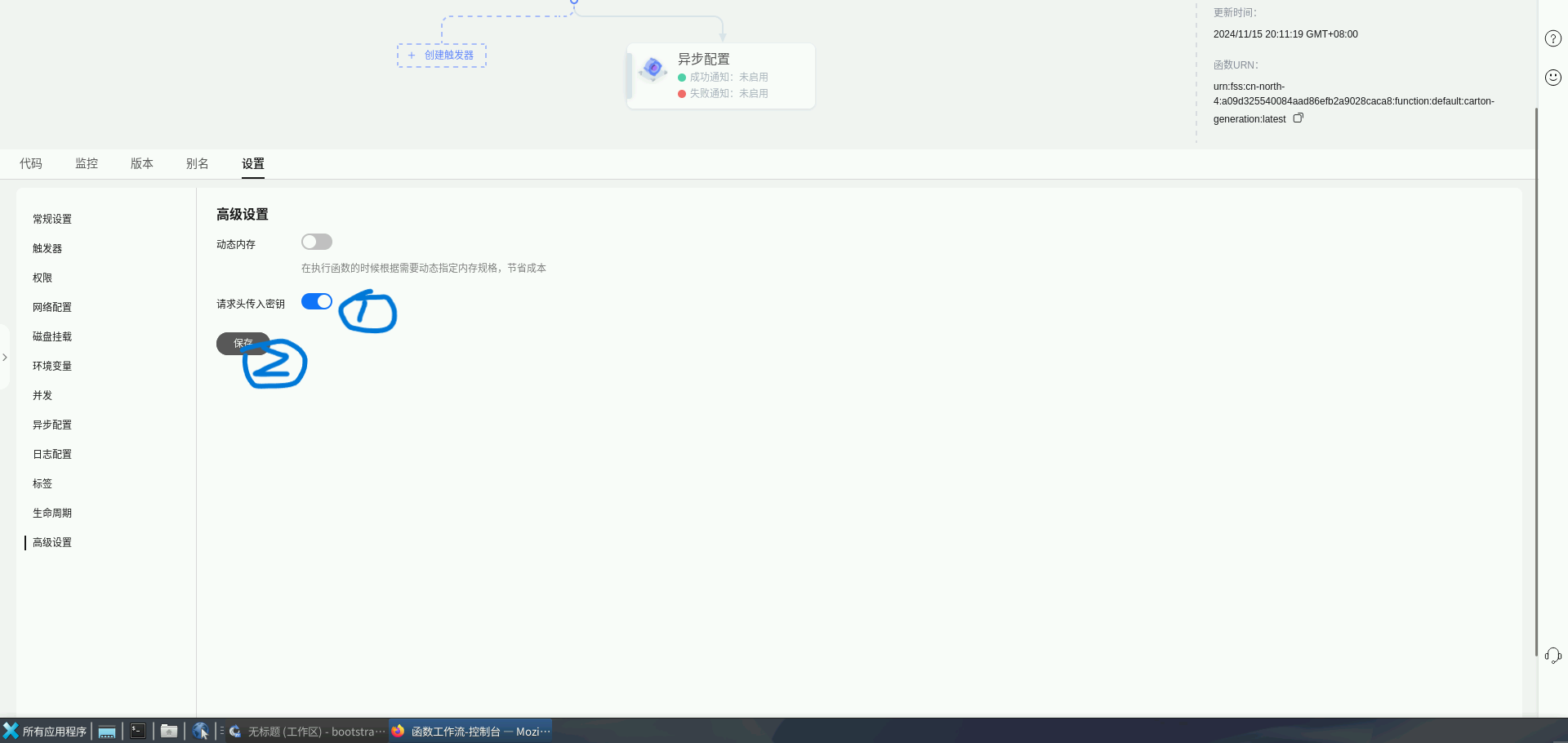Click the 失败通知: 未启用 status line
Viewport: 1568px width, 743px height.
(x=724, y=93)
